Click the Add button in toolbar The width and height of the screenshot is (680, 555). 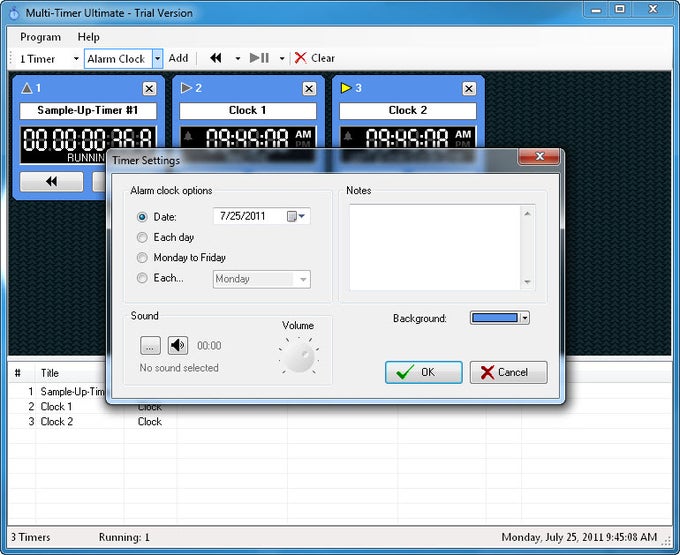[178, 58]
